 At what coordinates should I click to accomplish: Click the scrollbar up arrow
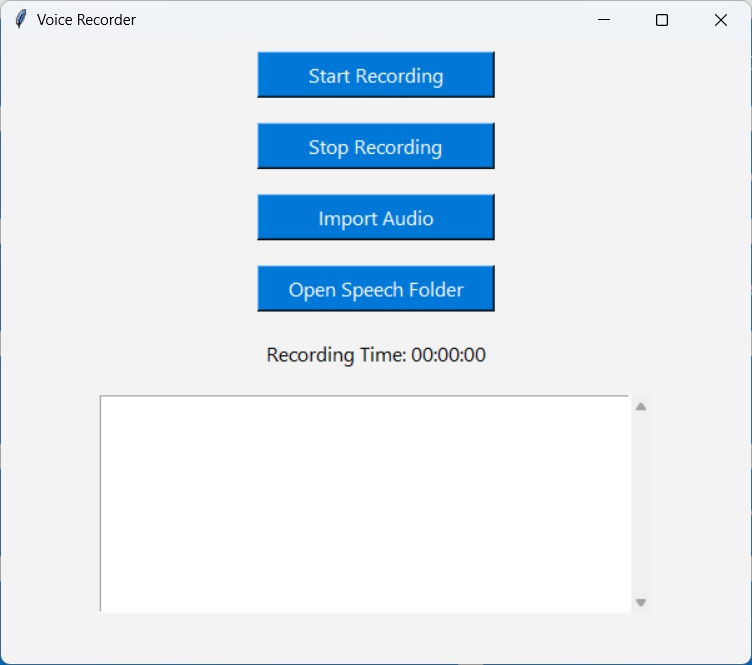pos(641,406)
